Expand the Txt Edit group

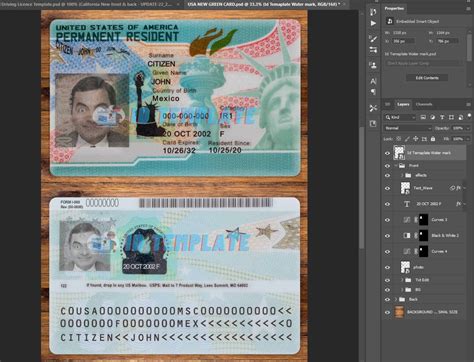point(402,280)
